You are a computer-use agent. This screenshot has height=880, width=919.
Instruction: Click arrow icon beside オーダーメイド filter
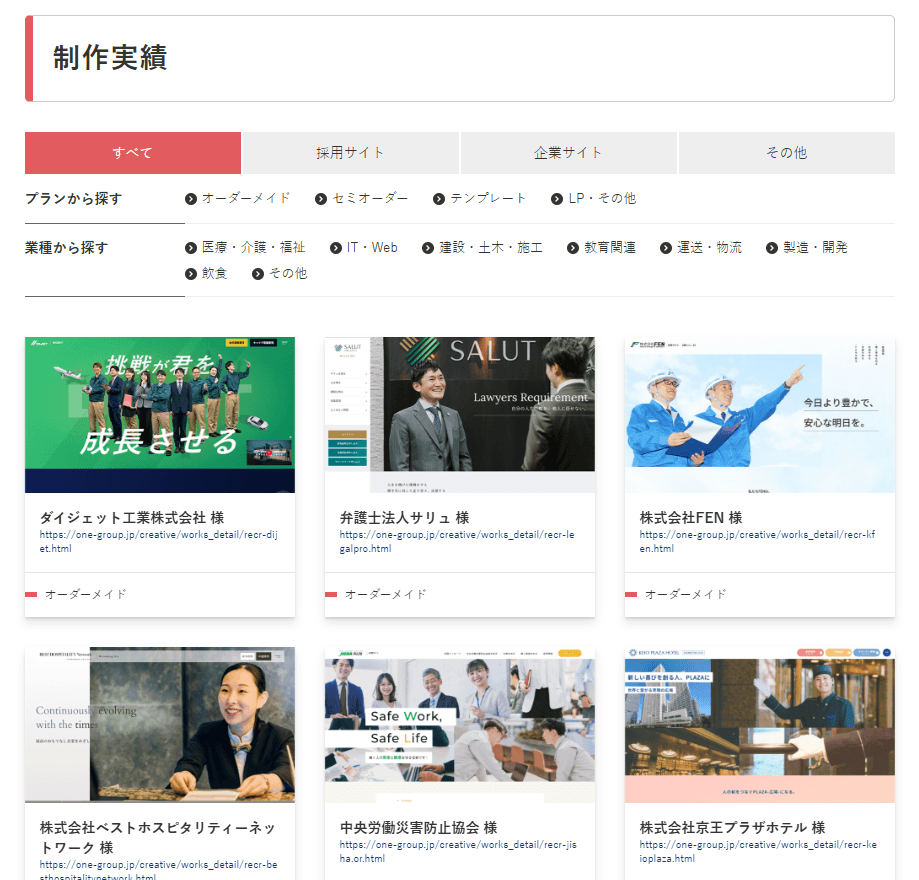pos(190,199)
